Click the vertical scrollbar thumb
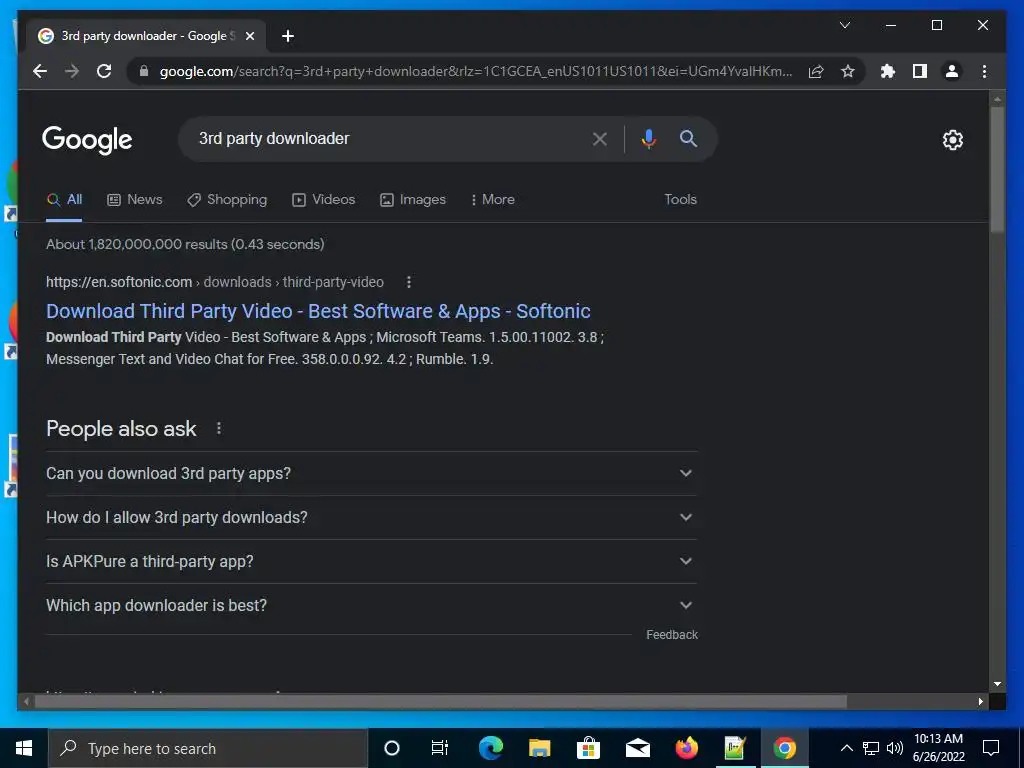 (997, 168)
